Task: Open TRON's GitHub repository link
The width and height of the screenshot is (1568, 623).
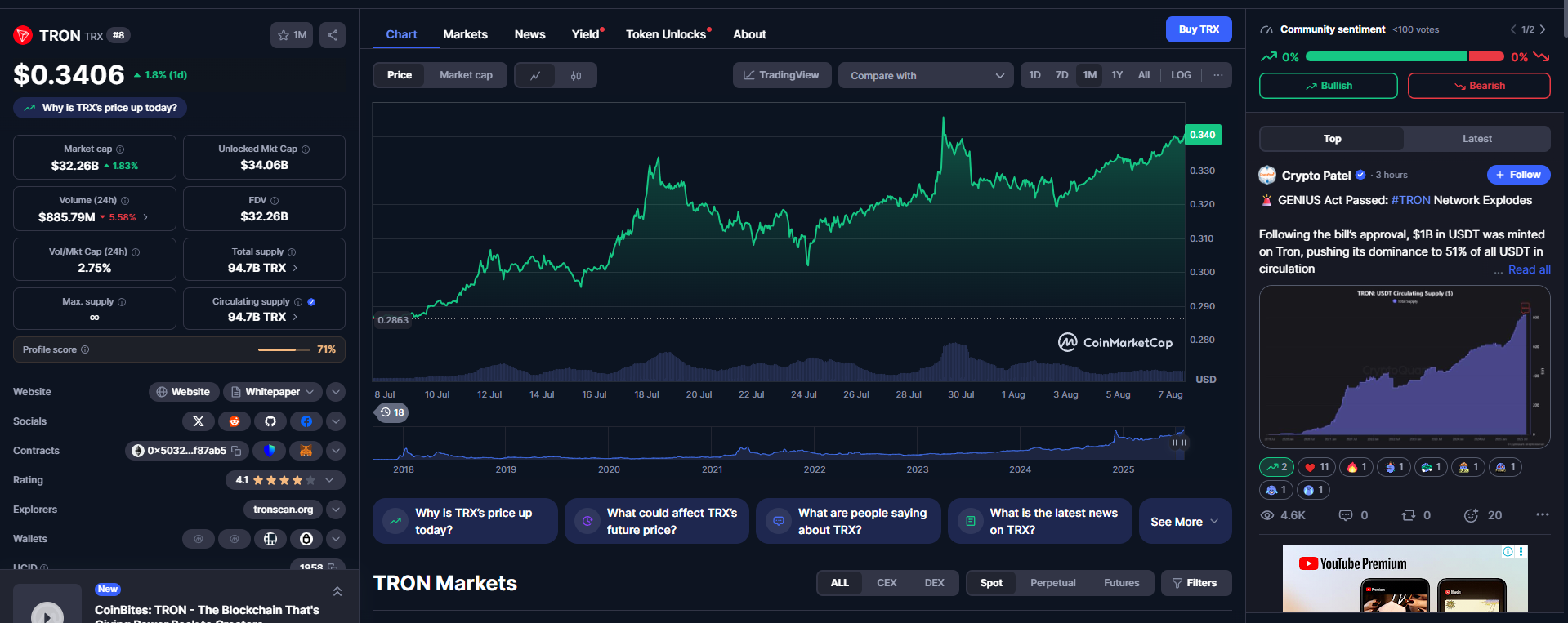Action: [x=270, y=421]
